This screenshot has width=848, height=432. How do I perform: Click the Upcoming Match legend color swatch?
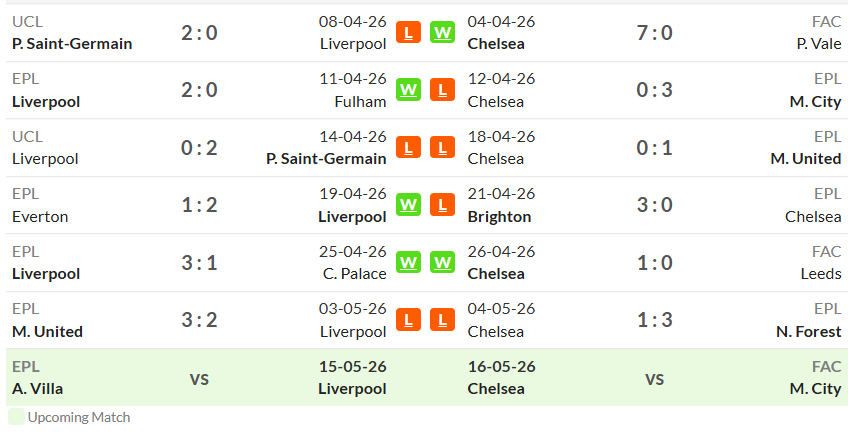click(x=16, y=417)
